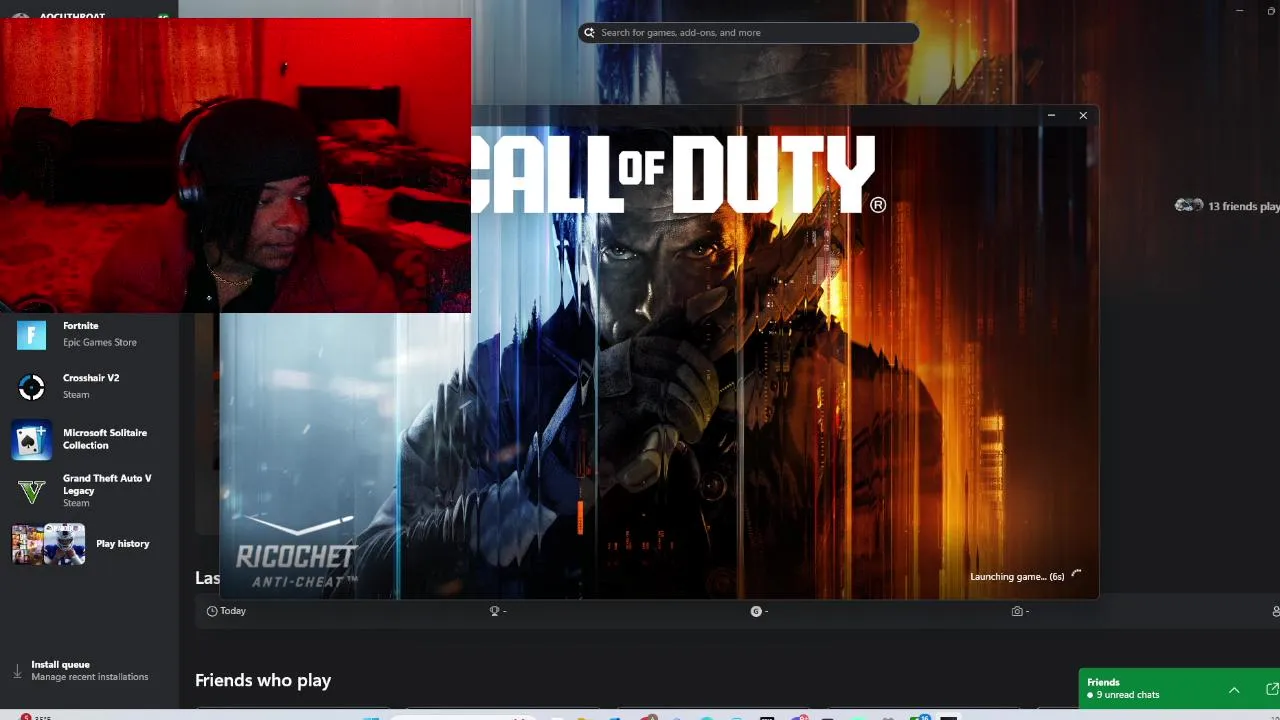Click the '9 unread chats' status text
The image size is (1280, 720).
click(1128, 695)
